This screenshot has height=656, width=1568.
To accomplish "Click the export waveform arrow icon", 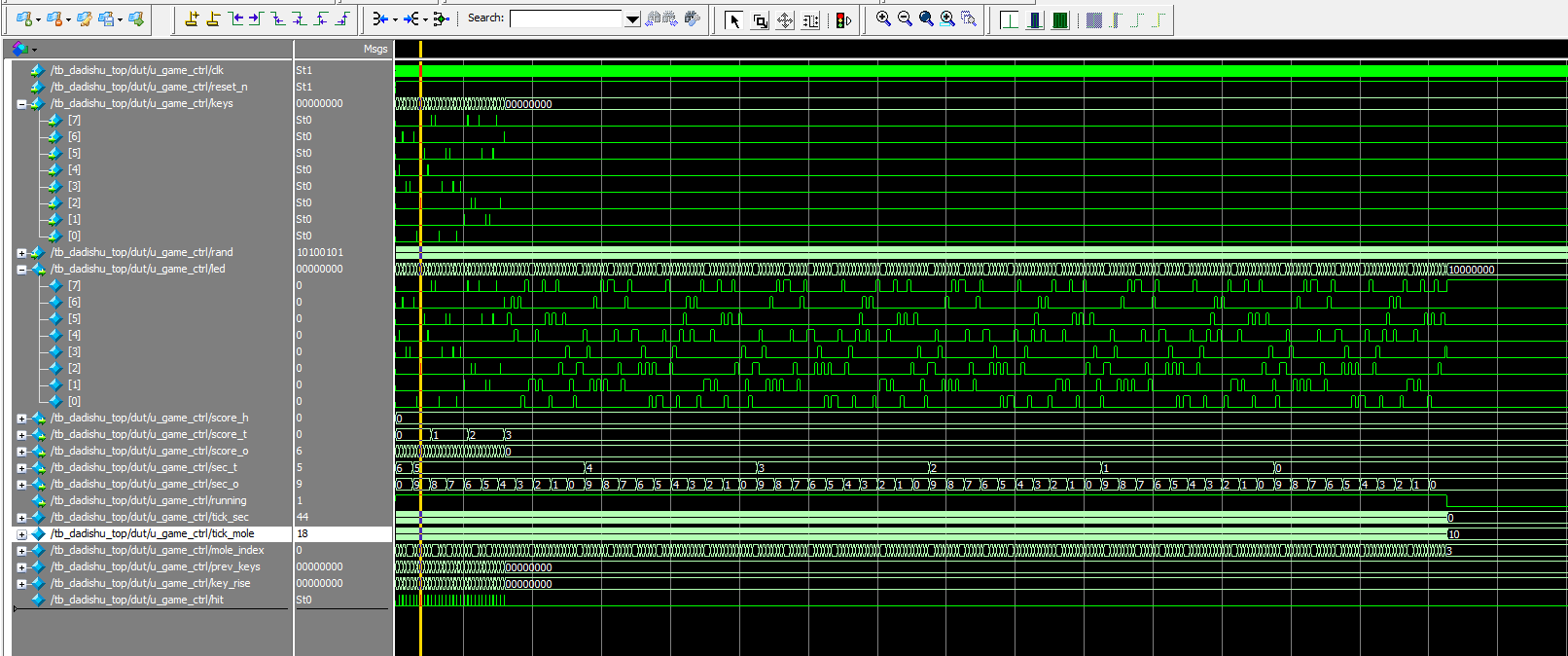I will coord(136,18).
